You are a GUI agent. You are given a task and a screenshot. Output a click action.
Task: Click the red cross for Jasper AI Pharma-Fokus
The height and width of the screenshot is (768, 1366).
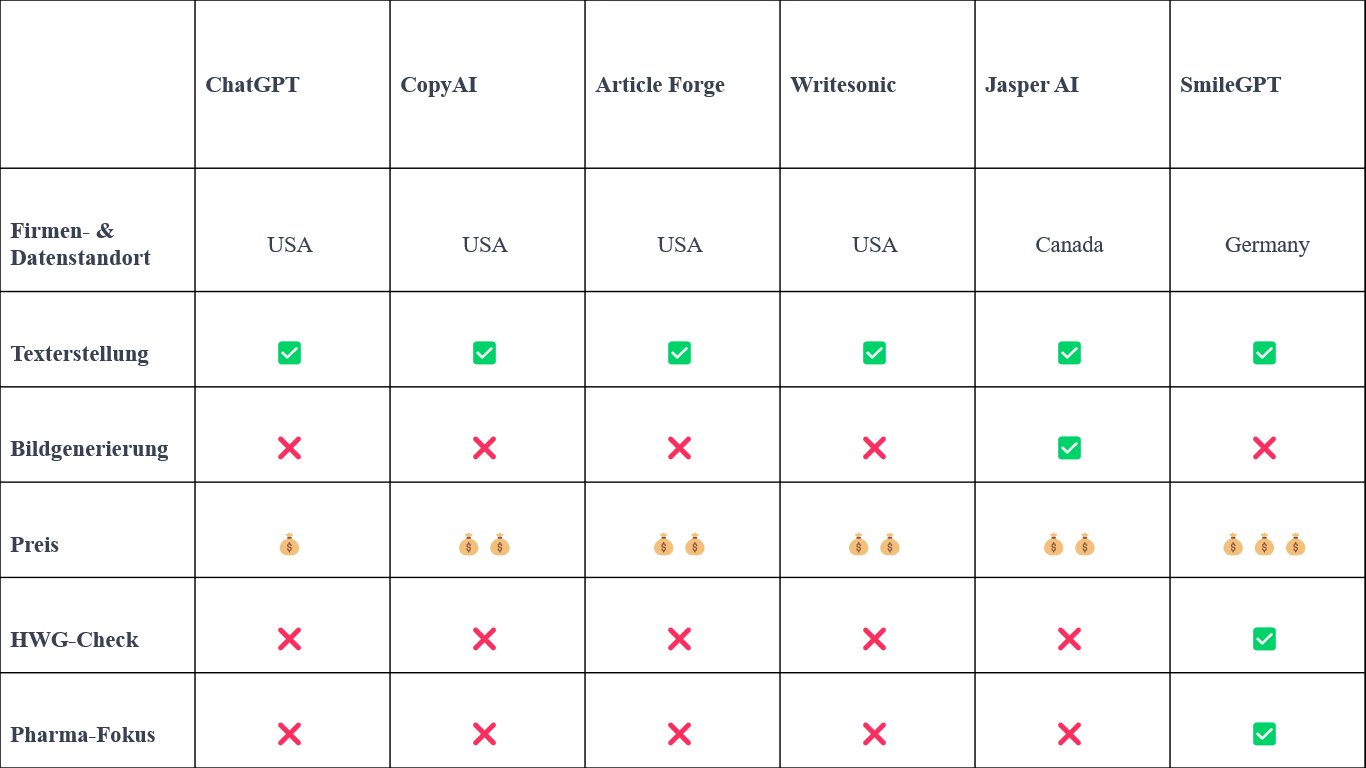click(1069, 734)
